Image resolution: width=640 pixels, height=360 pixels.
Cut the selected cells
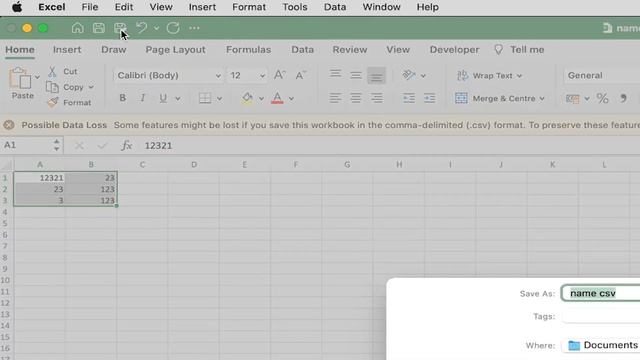(x=63, y=71)
